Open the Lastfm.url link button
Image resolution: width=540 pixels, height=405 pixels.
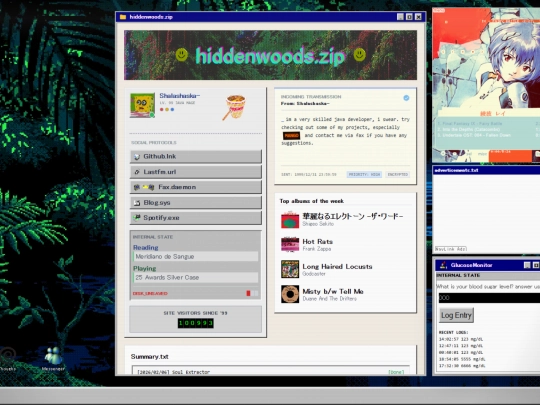click(196, 172)
